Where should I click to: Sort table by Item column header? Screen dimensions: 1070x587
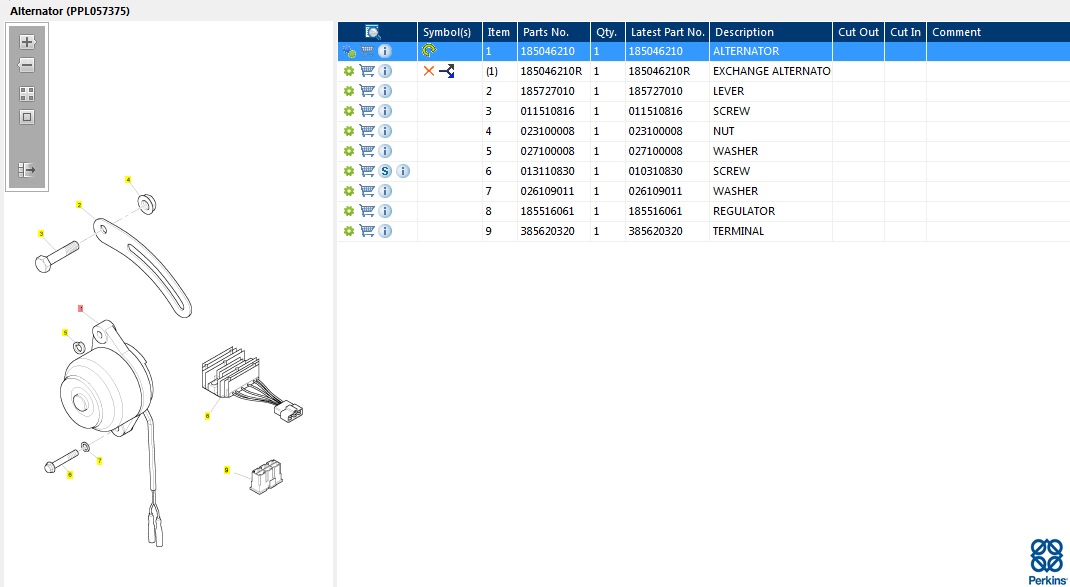pyautogui.click(x=500, y=32)
